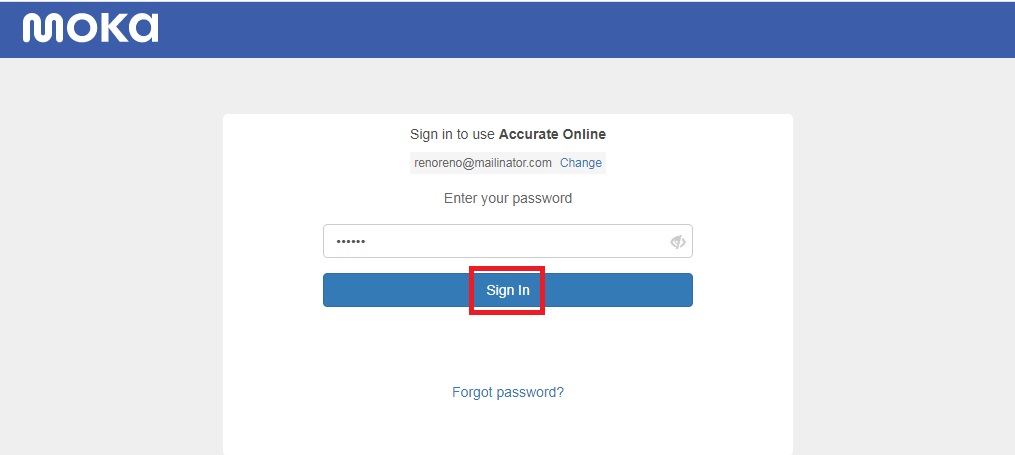This screenshot has width=1015, height=455.
Task: Click empty area of the blue header bar
Action: click(x=583, y=29)
